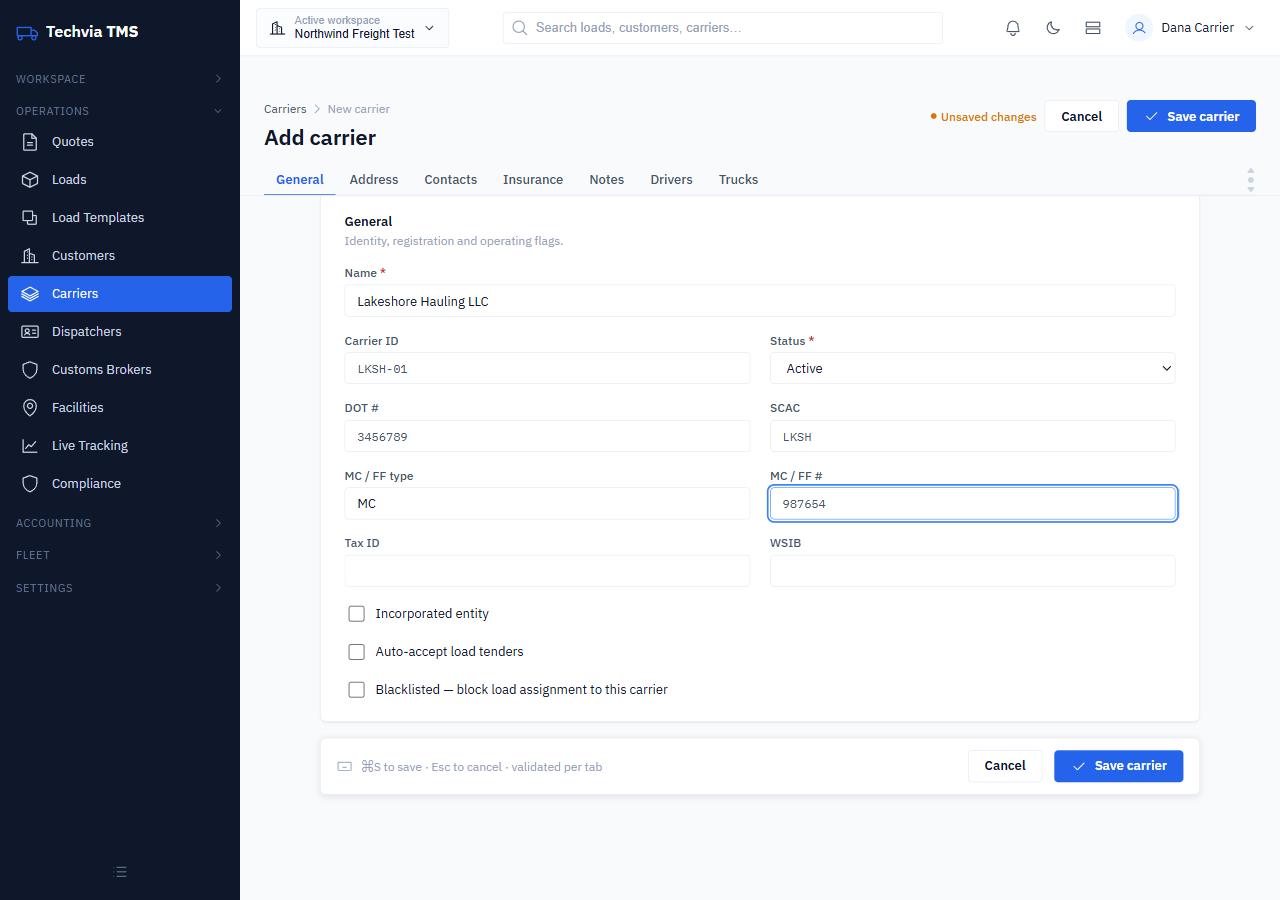Viewport: 1280px width, 900px height.
Task: Toggle dark mode with the moon icon
Action: [1053, 28]
